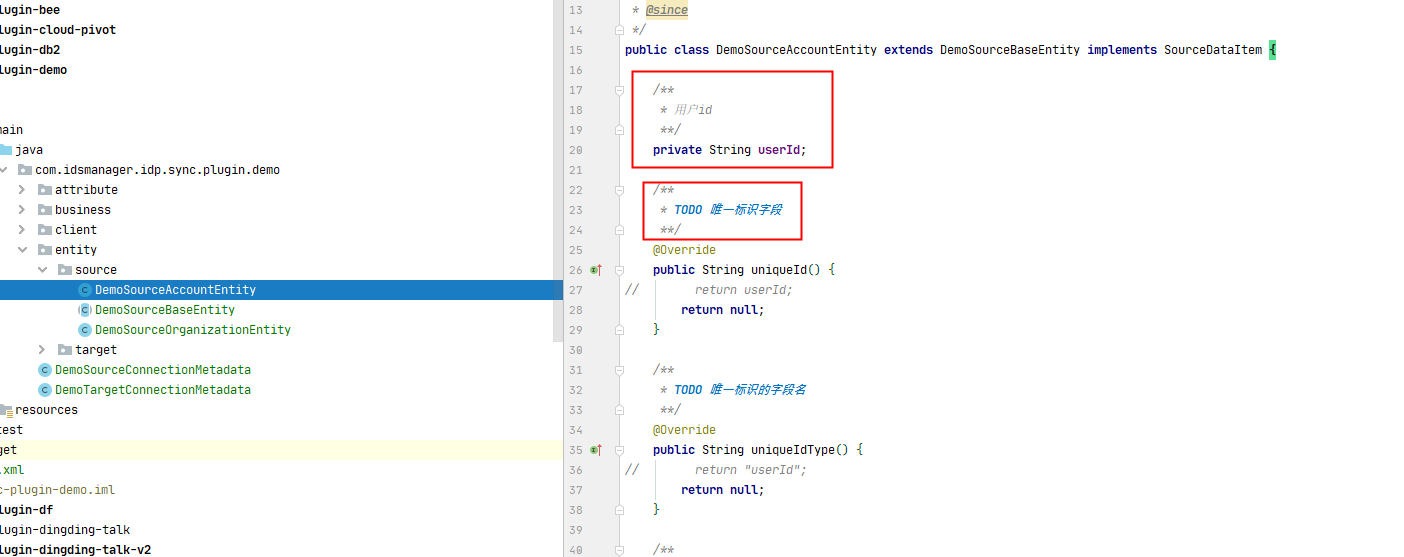Select plugin-dingding-talk module in tree
1404x557 pixels.
(x=64, y=530)
